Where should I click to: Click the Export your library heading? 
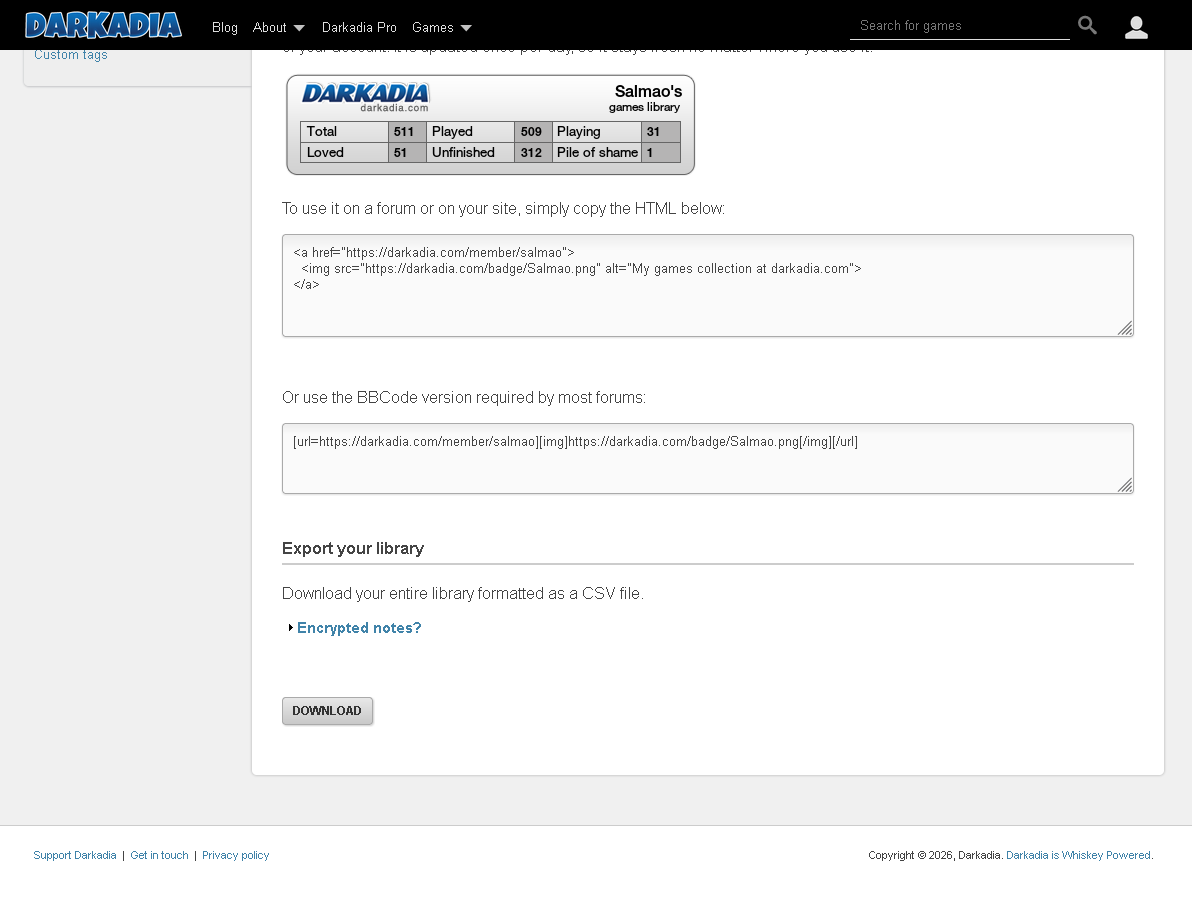click(x=353, y=549)
